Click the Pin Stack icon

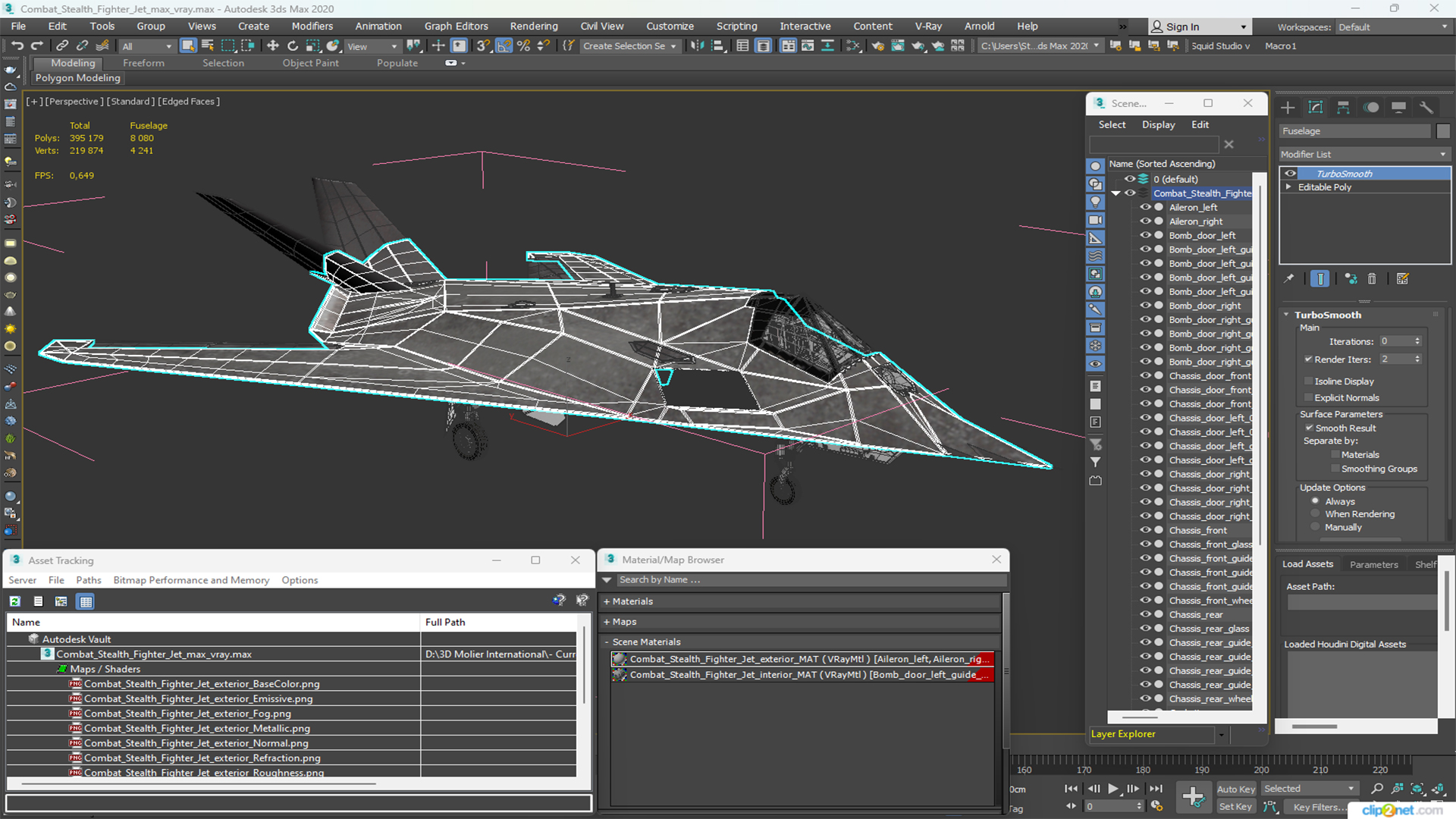click(x=1289, y=278)
